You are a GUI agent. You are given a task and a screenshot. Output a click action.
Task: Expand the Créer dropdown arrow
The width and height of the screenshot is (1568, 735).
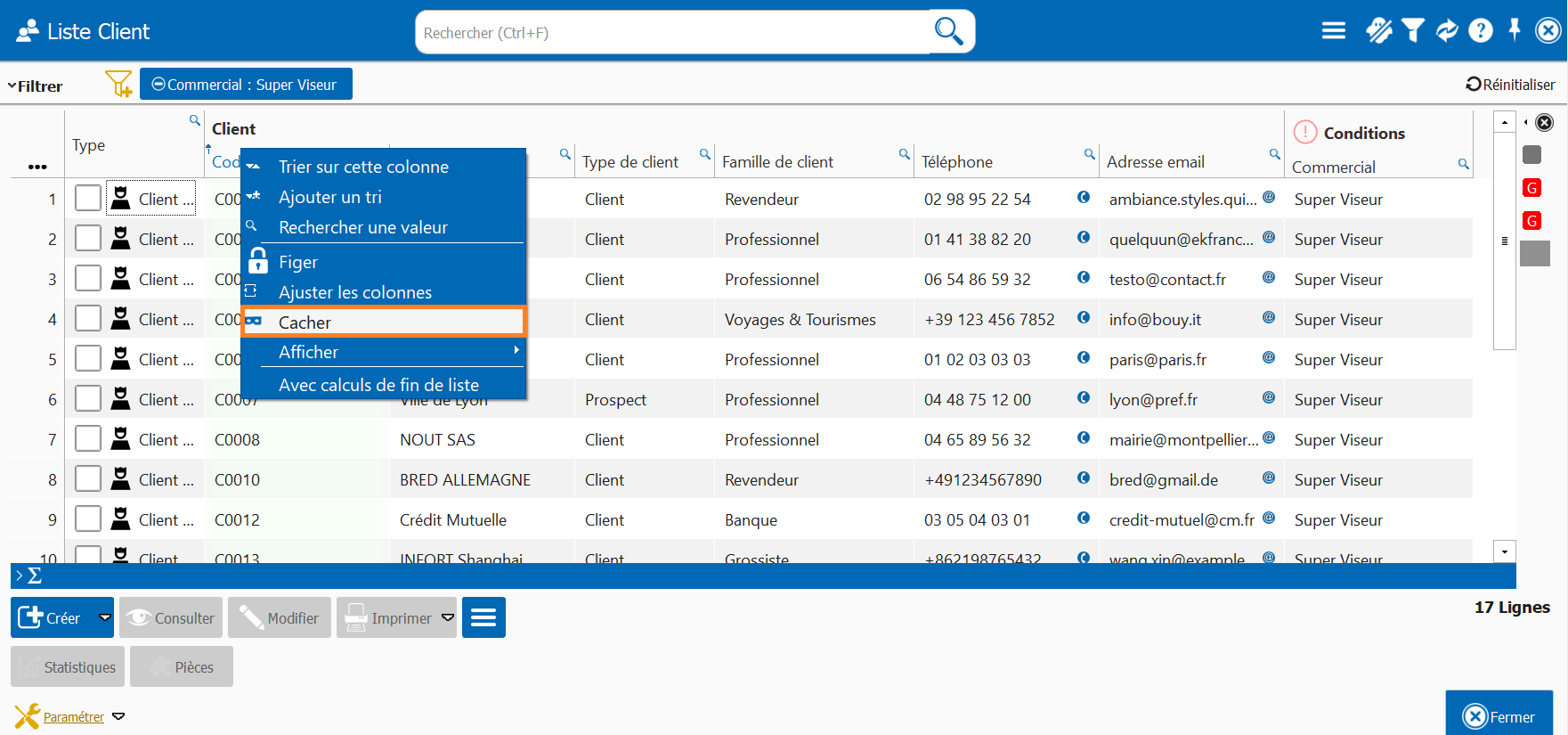click(105, 617)
